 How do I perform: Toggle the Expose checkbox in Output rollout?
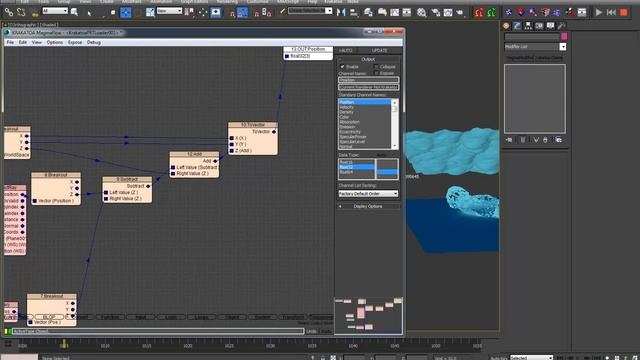(376, 73)
